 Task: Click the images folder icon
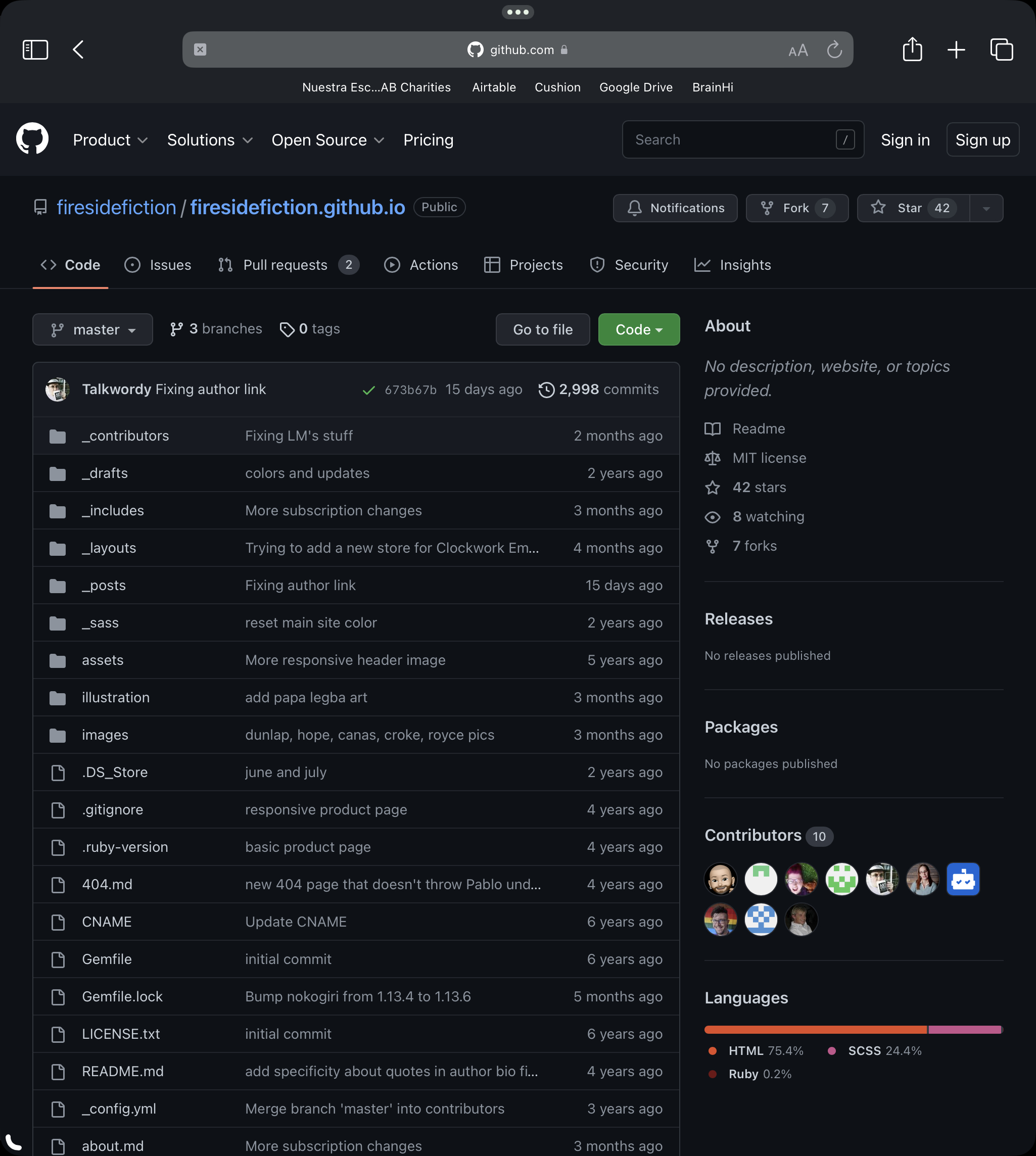pyautogui.click(x=58, y=735)
